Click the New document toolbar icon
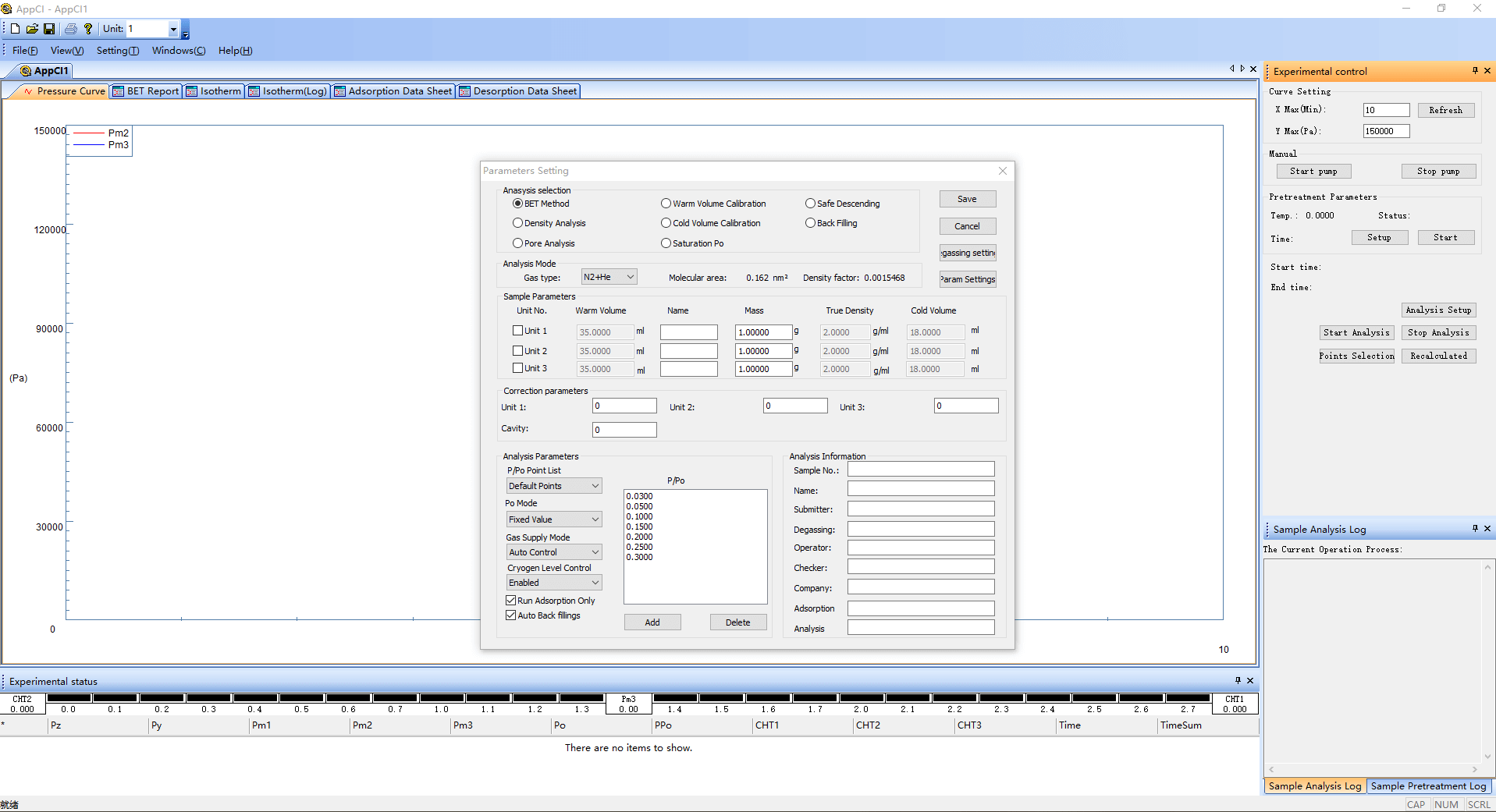The image size is (1496, 812). (15, 29)
